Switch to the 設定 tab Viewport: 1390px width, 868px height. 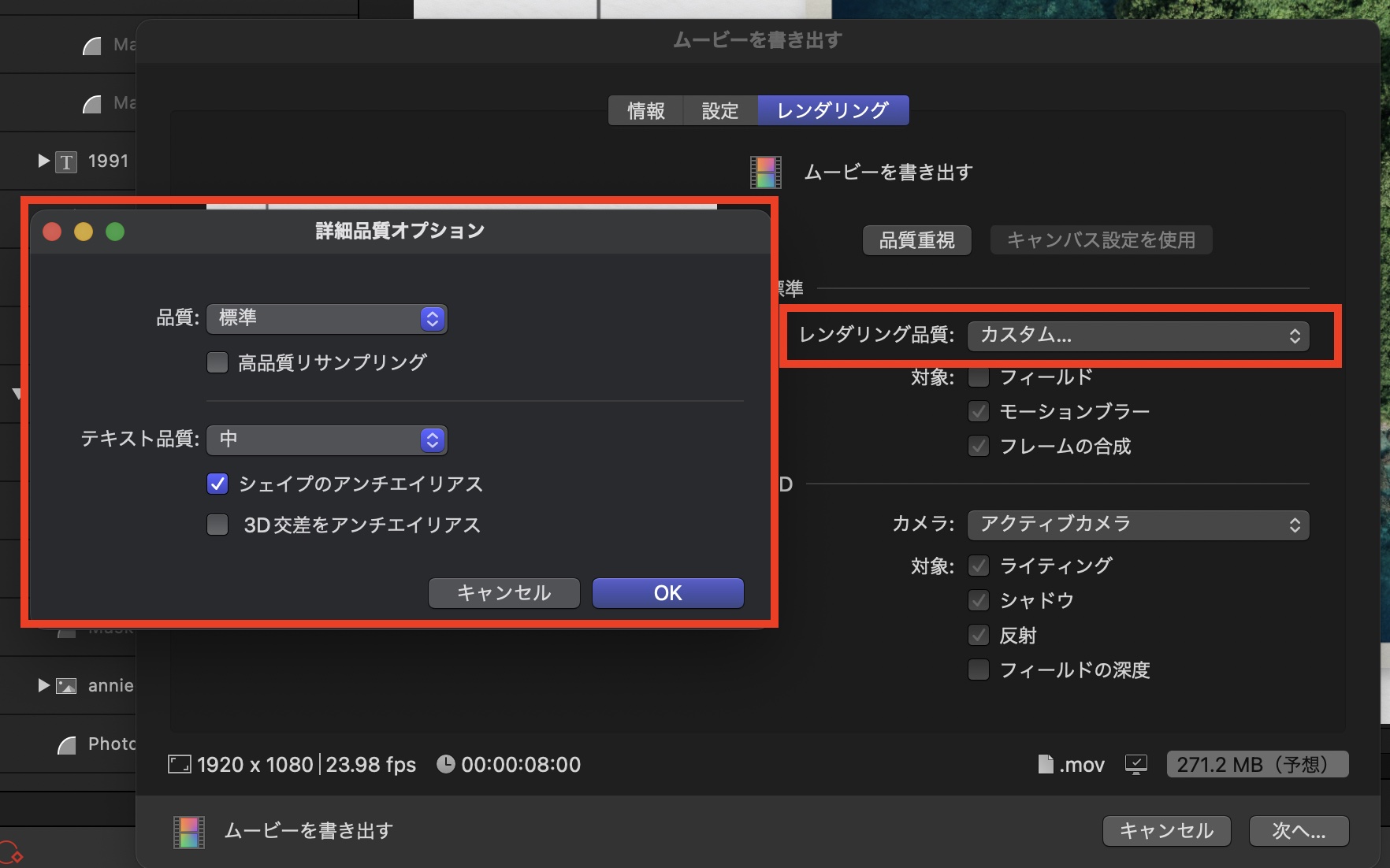pyautogui.click(x=720, y=111)
